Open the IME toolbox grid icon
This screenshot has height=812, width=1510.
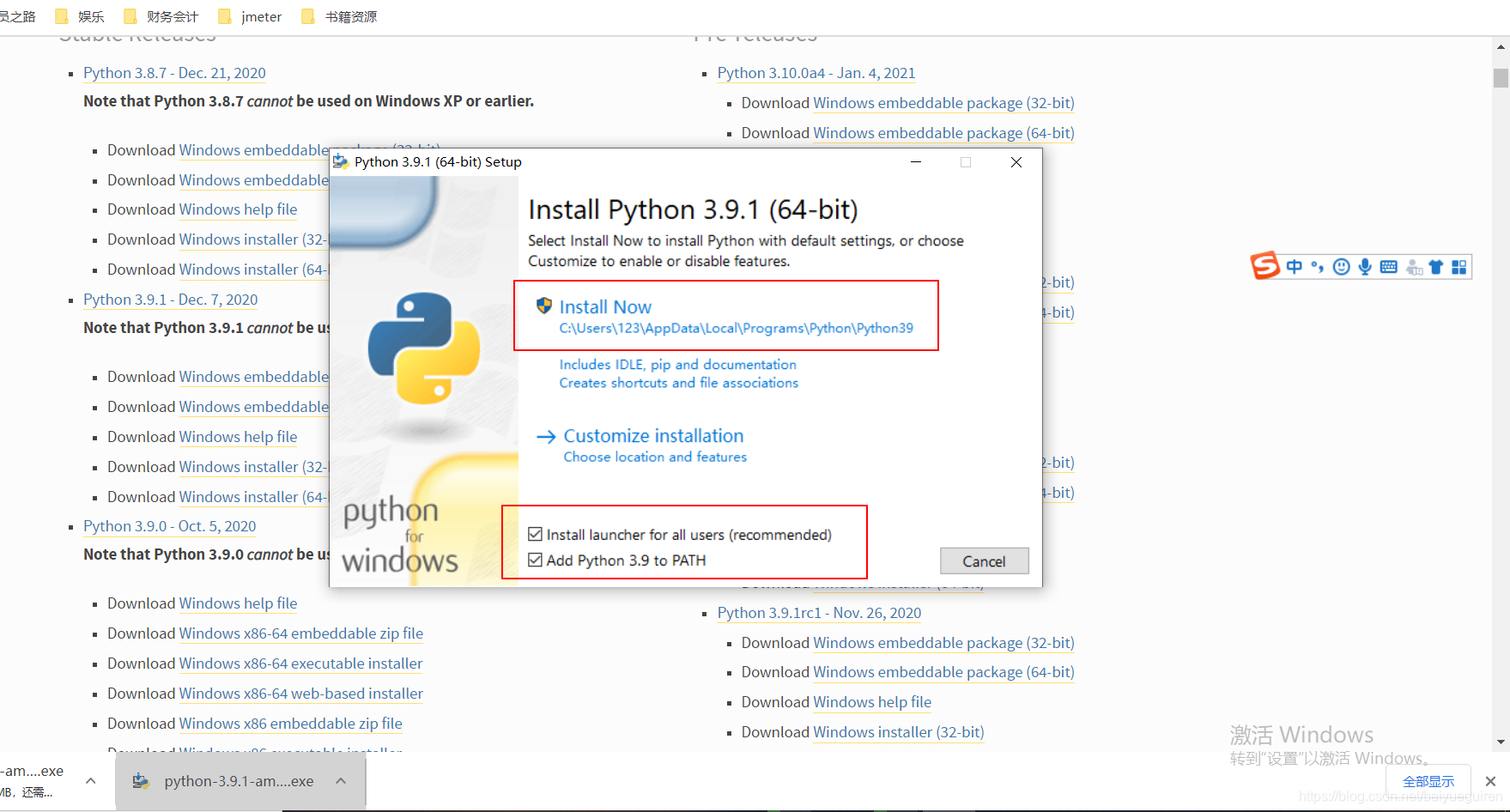click(x=1458, y=267)
